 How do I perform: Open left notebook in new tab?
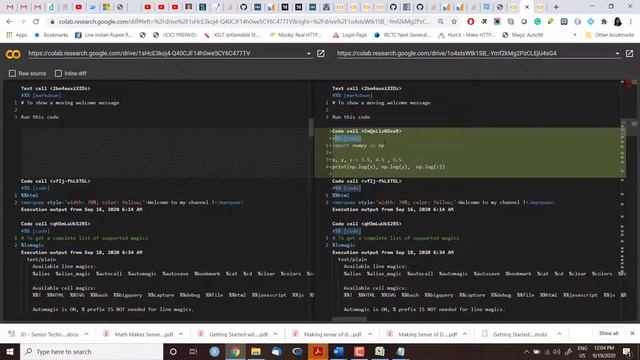[x=321, y=53]
